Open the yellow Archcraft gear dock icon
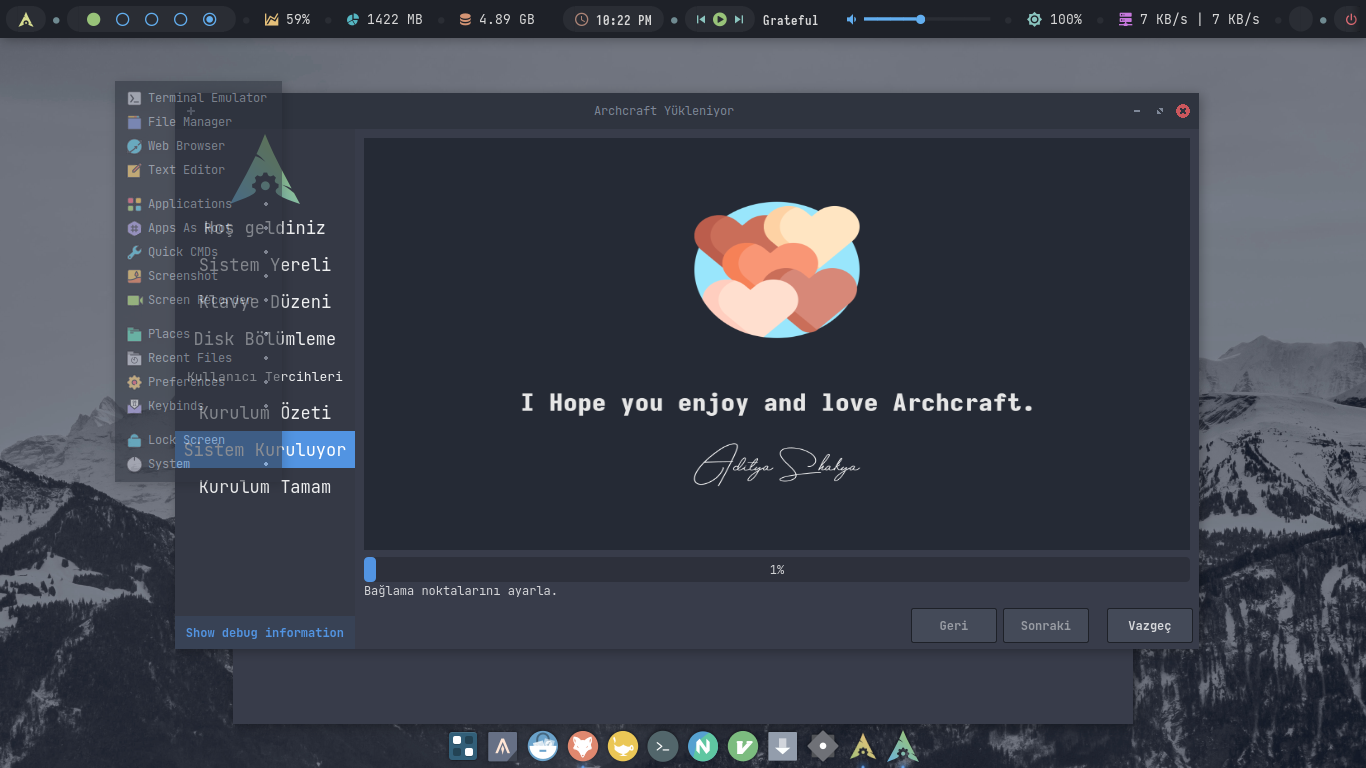The width and height of the screenshot is (1366, 768). 863,746
